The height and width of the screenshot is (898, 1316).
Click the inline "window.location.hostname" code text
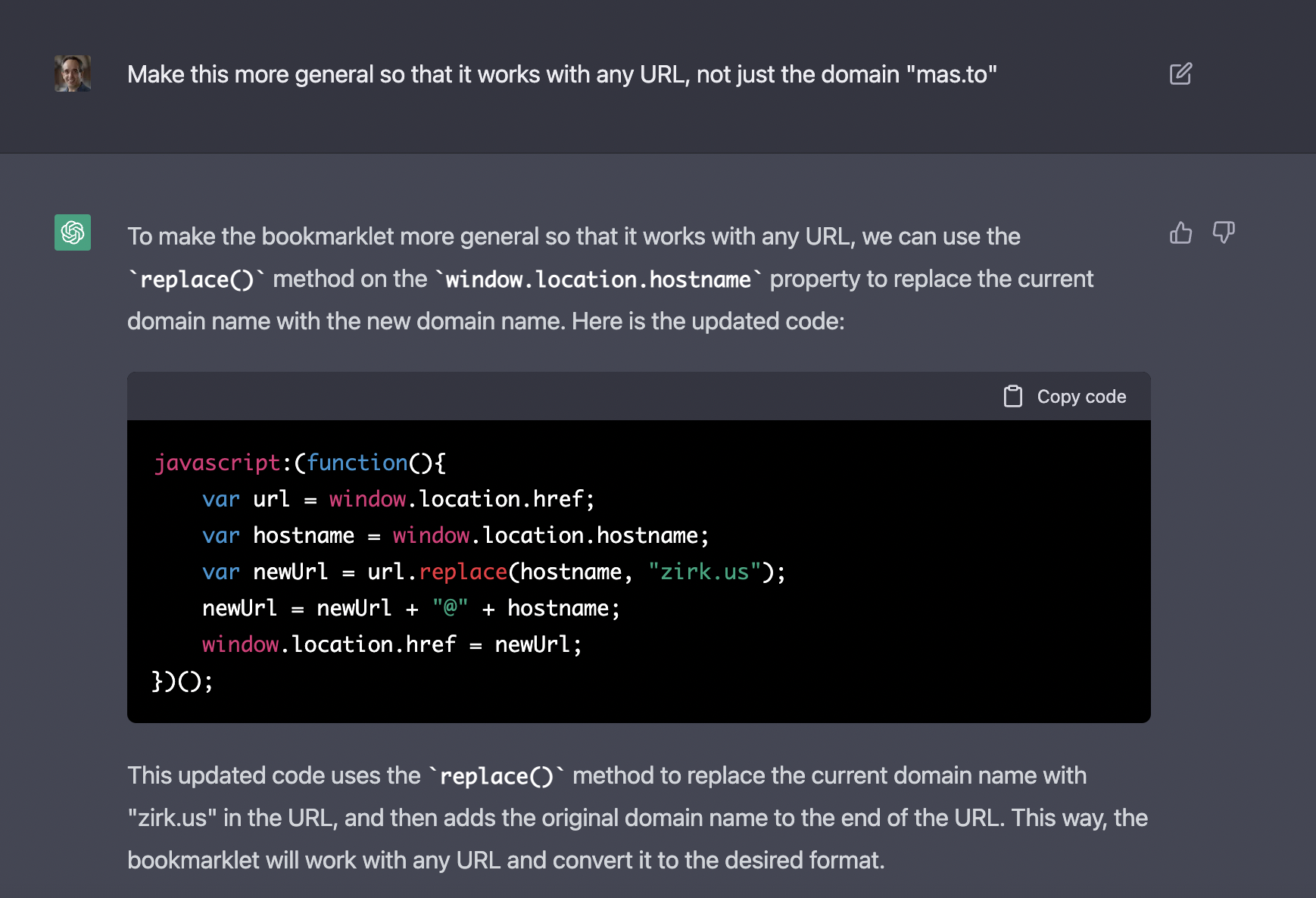(598, 279)
